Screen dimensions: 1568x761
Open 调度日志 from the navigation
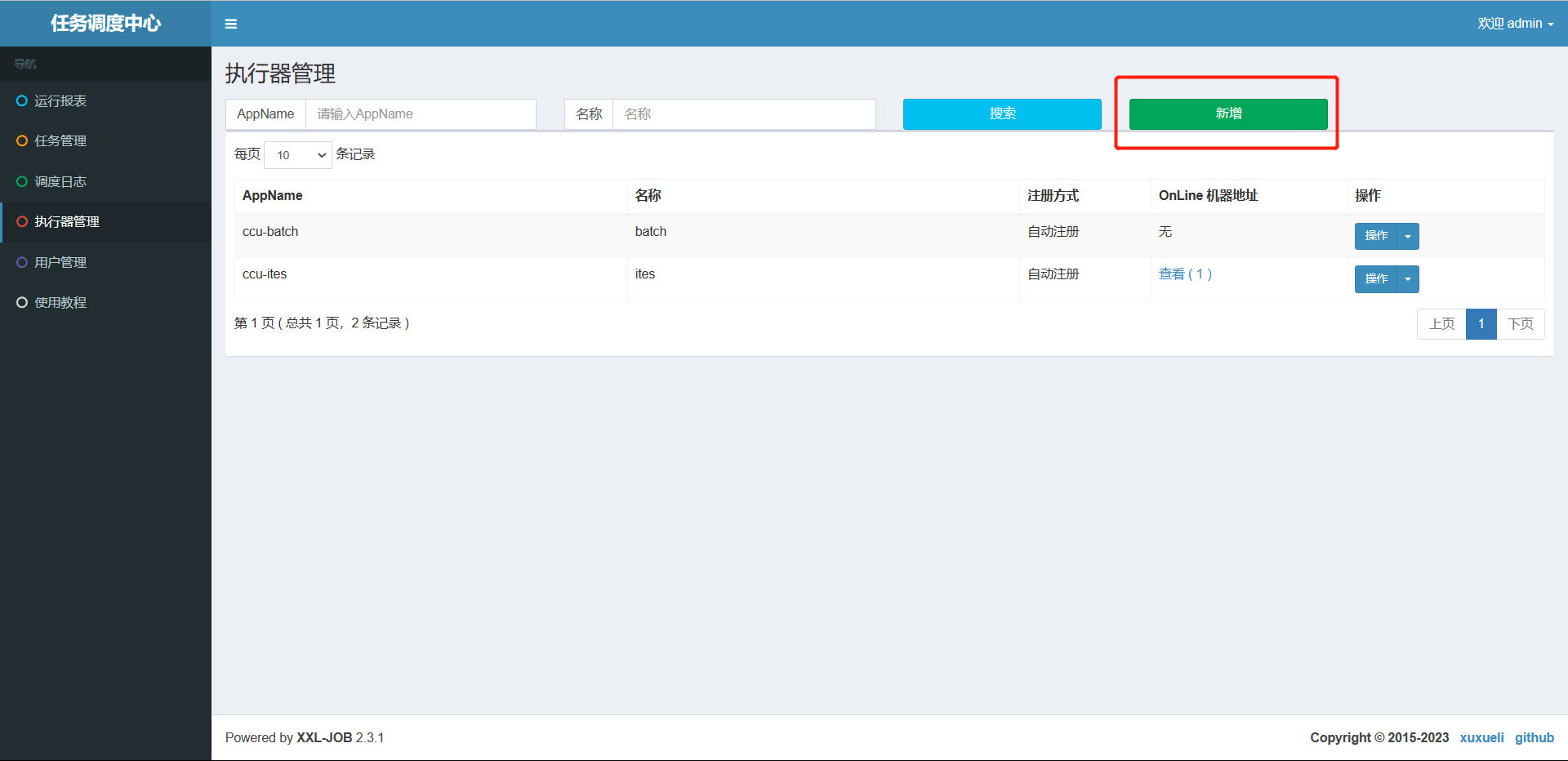105,181
